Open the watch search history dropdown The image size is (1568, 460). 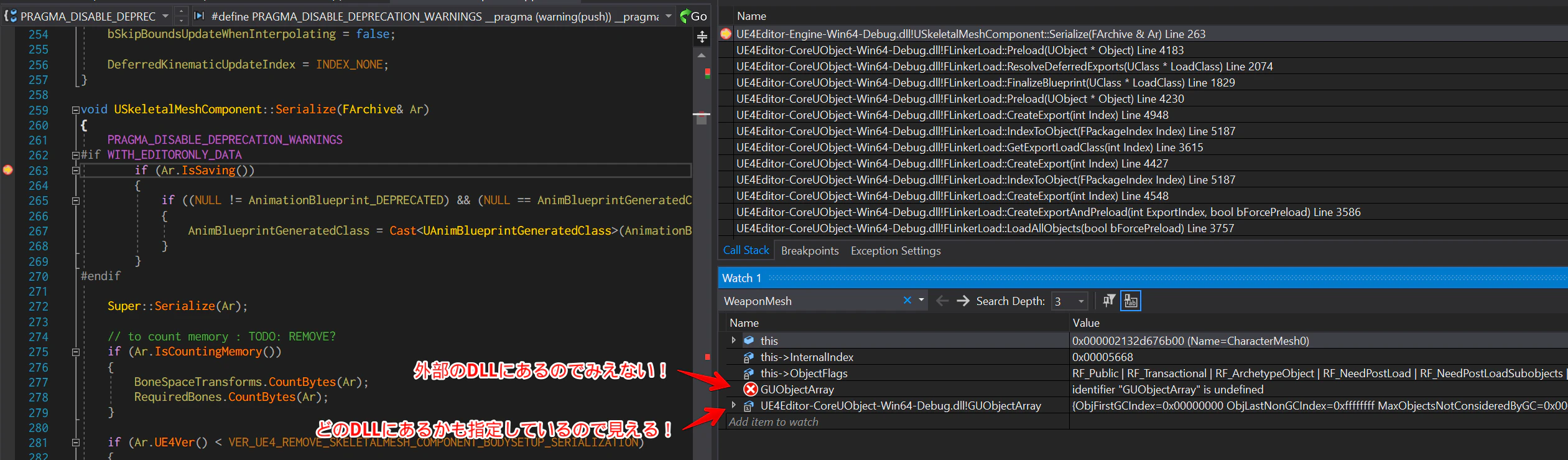(x=922, y=300)
